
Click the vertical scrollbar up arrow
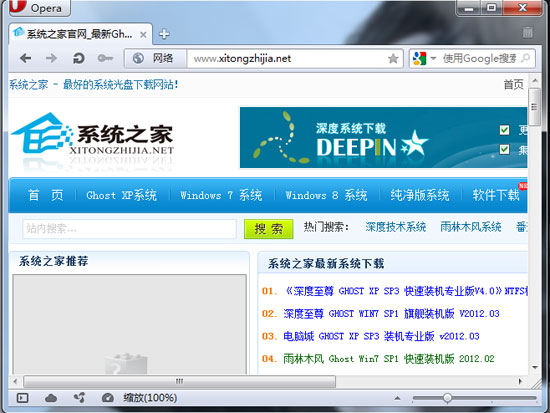[x=535, y=80]
